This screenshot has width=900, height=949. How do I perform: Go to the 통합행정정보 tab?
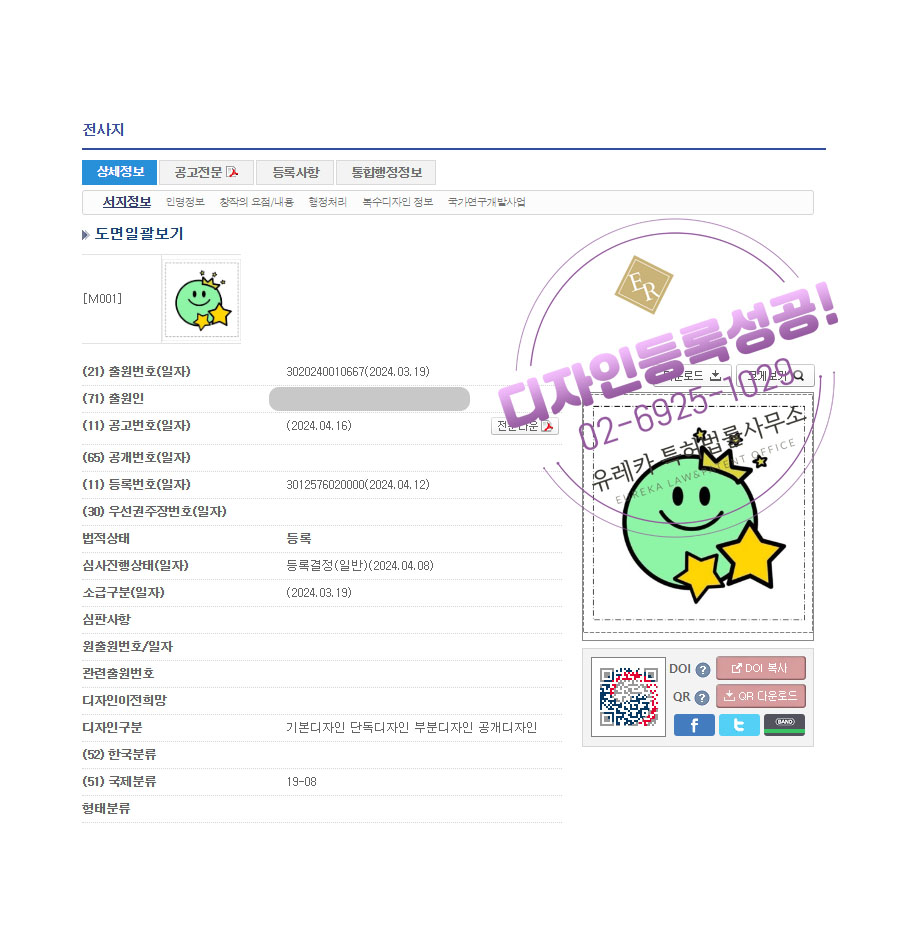[386, 172]
